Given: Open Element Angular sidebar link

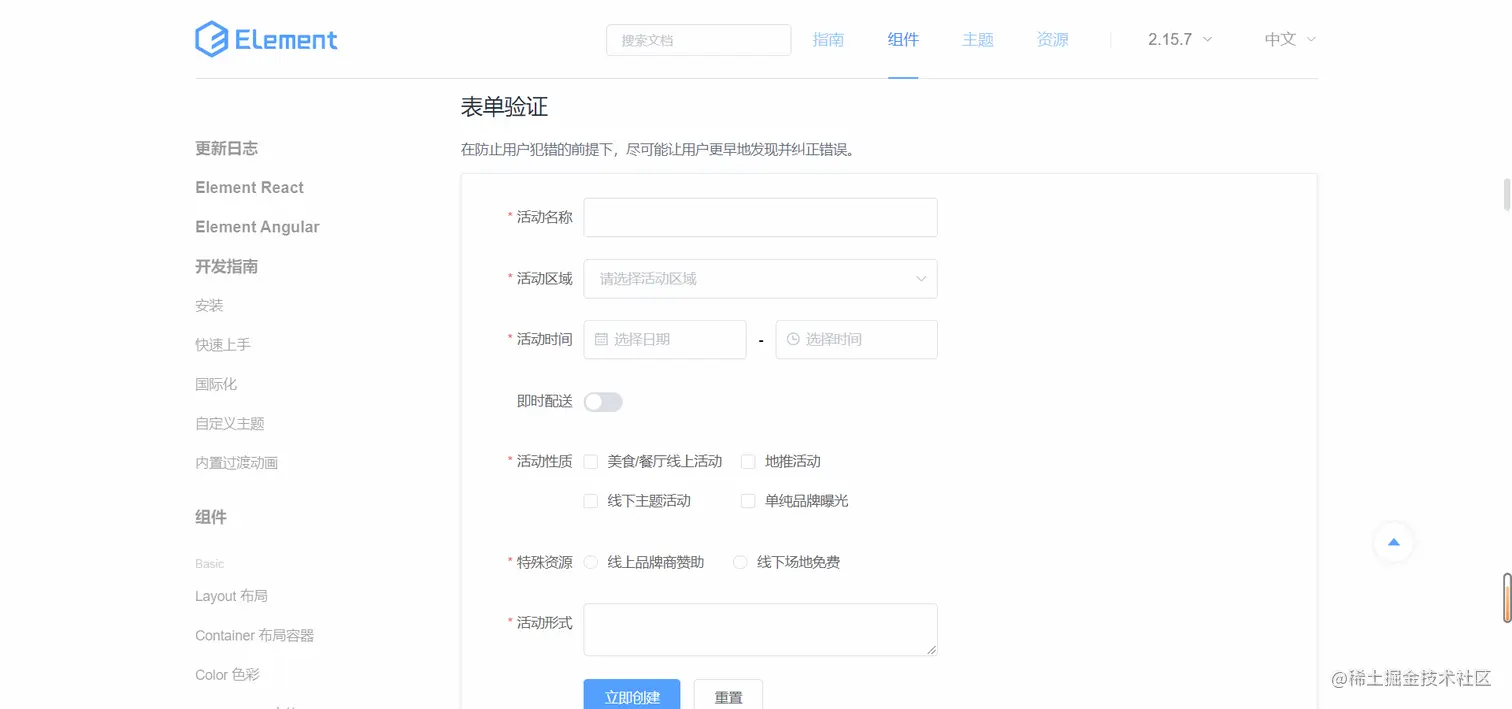Looking at the screenshot, I should coord(257,227).
